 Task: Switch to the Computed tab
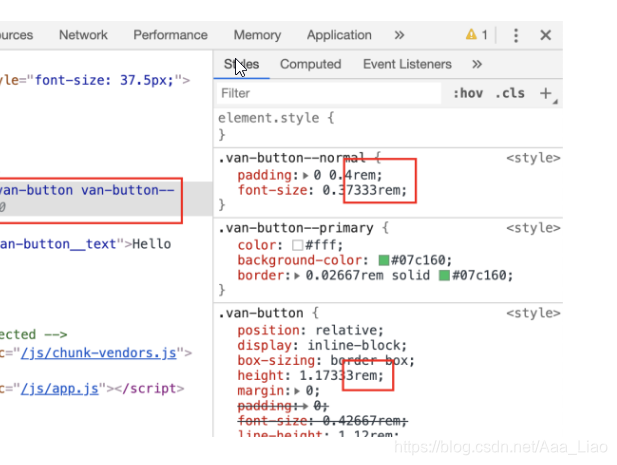pyautogui.click(x=310, y=64)
